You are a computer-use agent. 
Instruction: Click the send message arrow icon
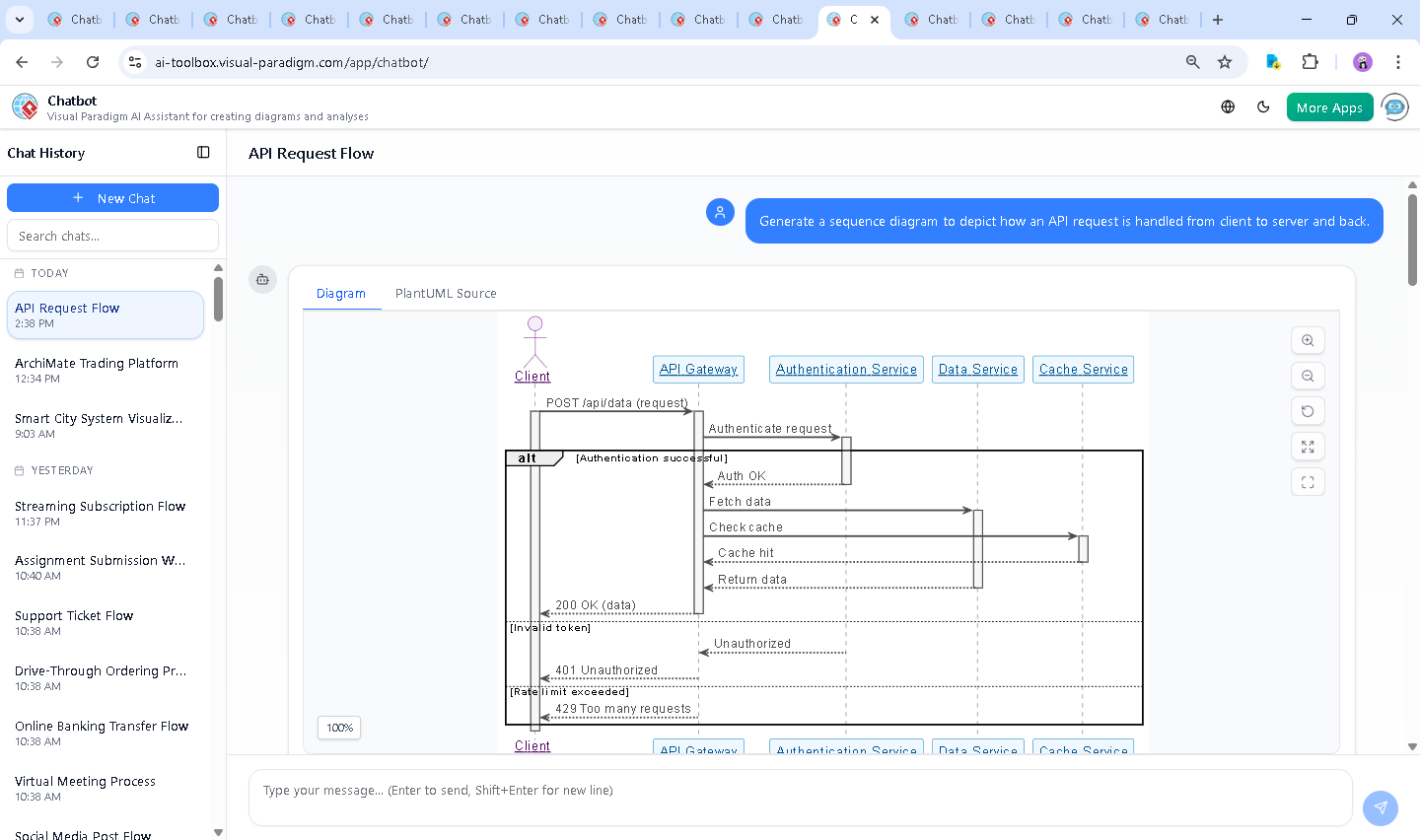pyautogui.click(x=1380, y=807)
